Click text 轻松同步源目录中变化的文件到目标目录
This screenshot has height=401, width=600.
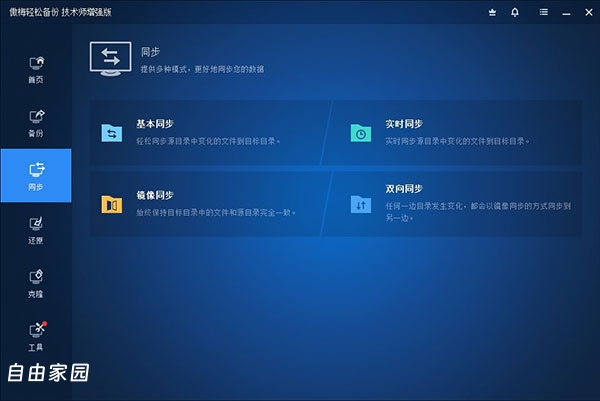pos(208,141)
